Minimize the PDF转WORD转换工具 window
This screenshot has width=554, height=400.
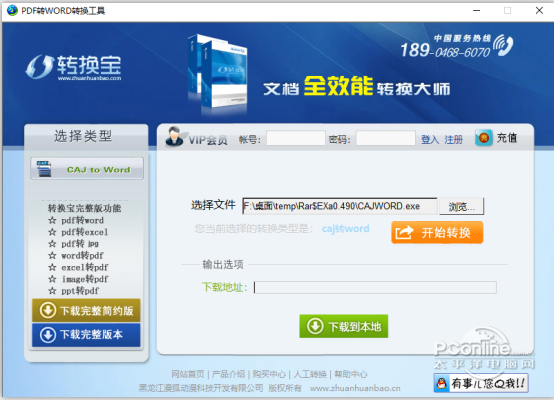click(x=476, y=11)
